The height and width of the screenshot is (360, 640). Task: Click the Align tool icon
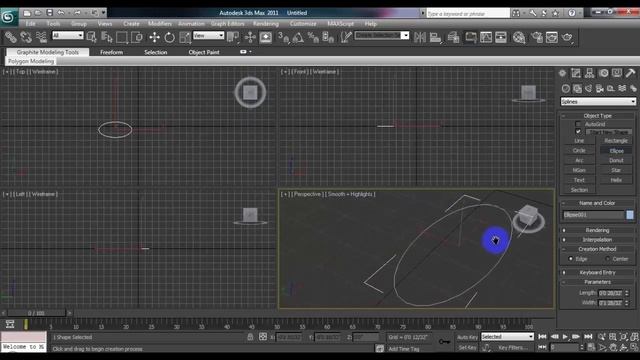(435, 38)
